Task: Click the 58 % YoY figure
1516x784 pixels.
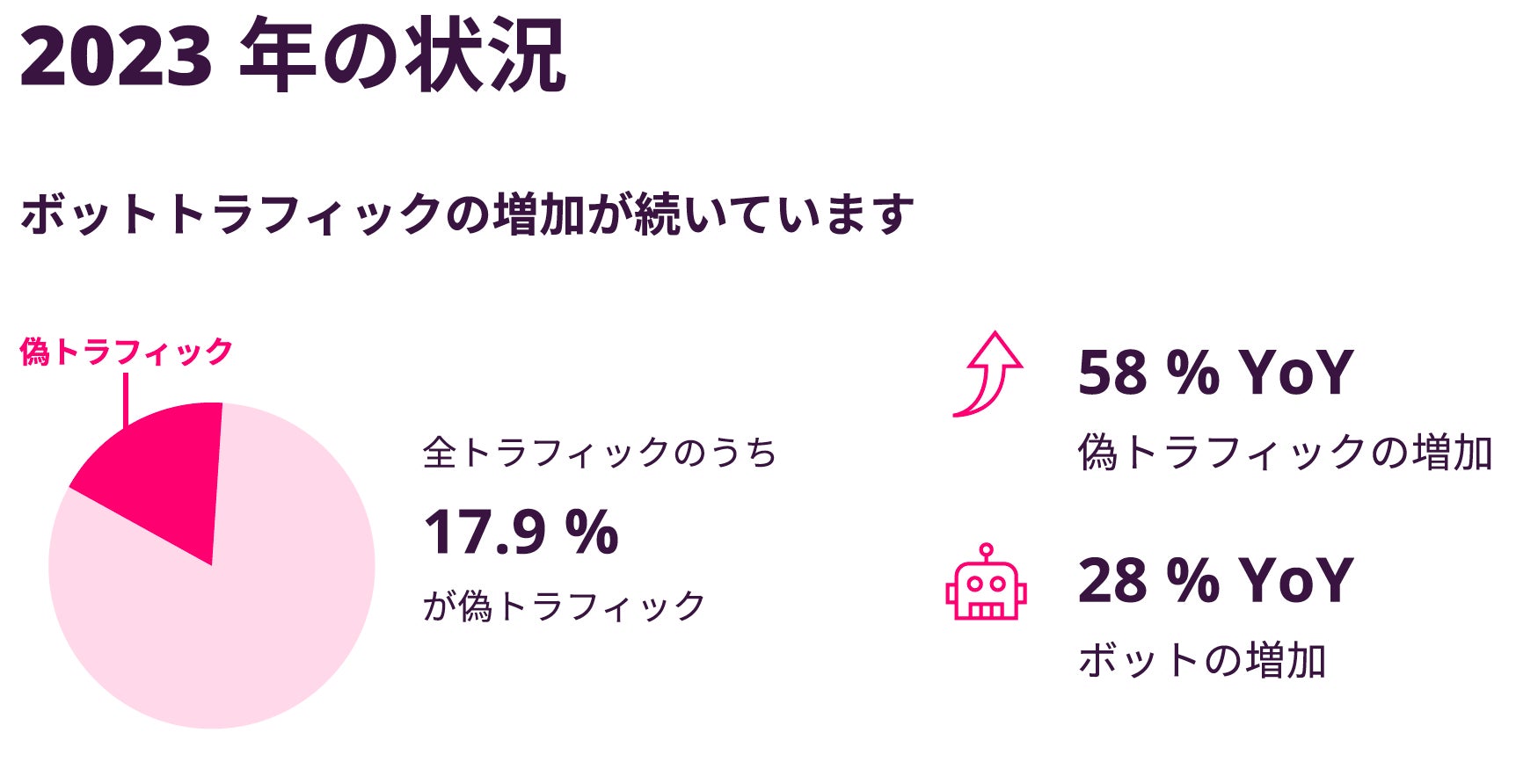Action: 1215,373
